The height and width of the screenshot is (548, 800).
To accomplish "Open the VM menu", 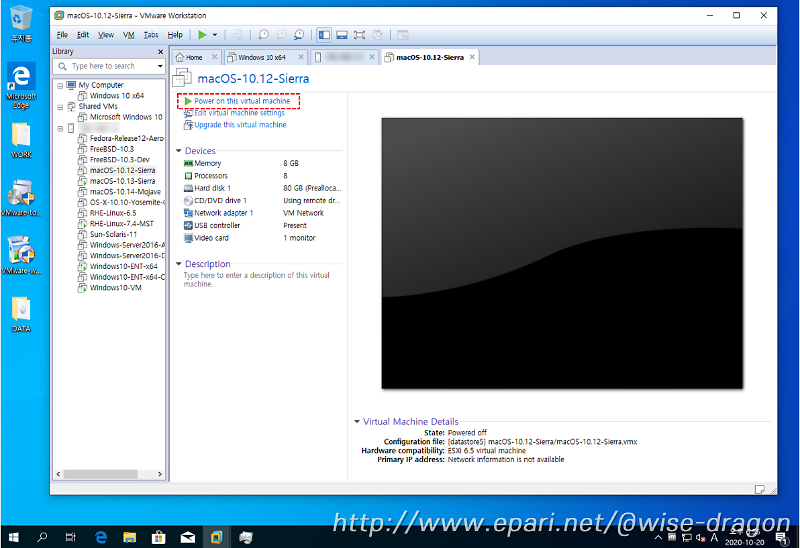I will 129,35.
